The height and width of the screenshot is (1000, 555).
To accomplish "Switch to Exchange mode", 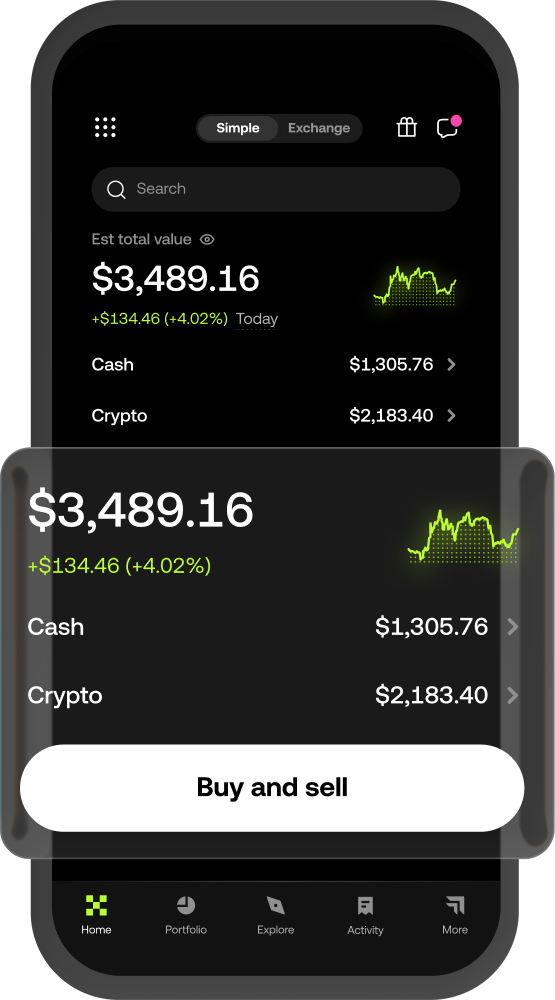I will [x=319, y=128].
